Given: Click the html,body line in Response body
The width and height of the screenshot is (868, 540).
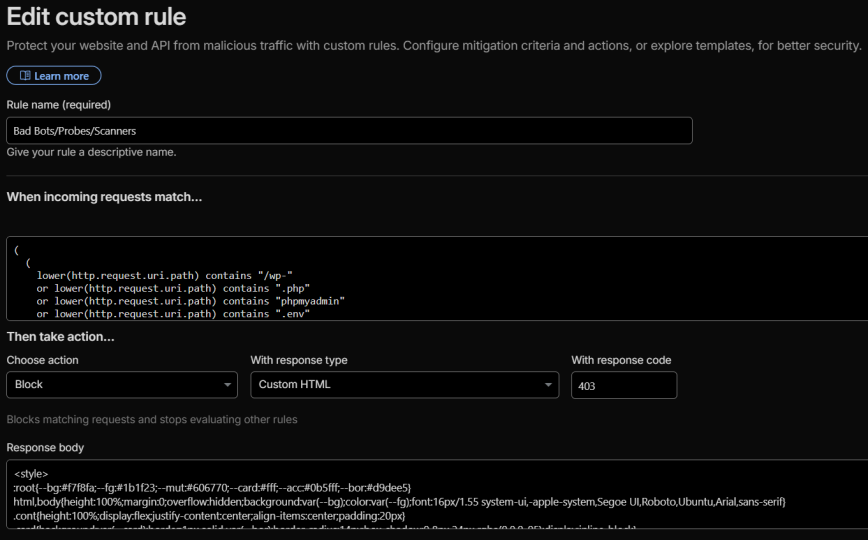Looking at the screenshot, I should [x=400, y=501].
